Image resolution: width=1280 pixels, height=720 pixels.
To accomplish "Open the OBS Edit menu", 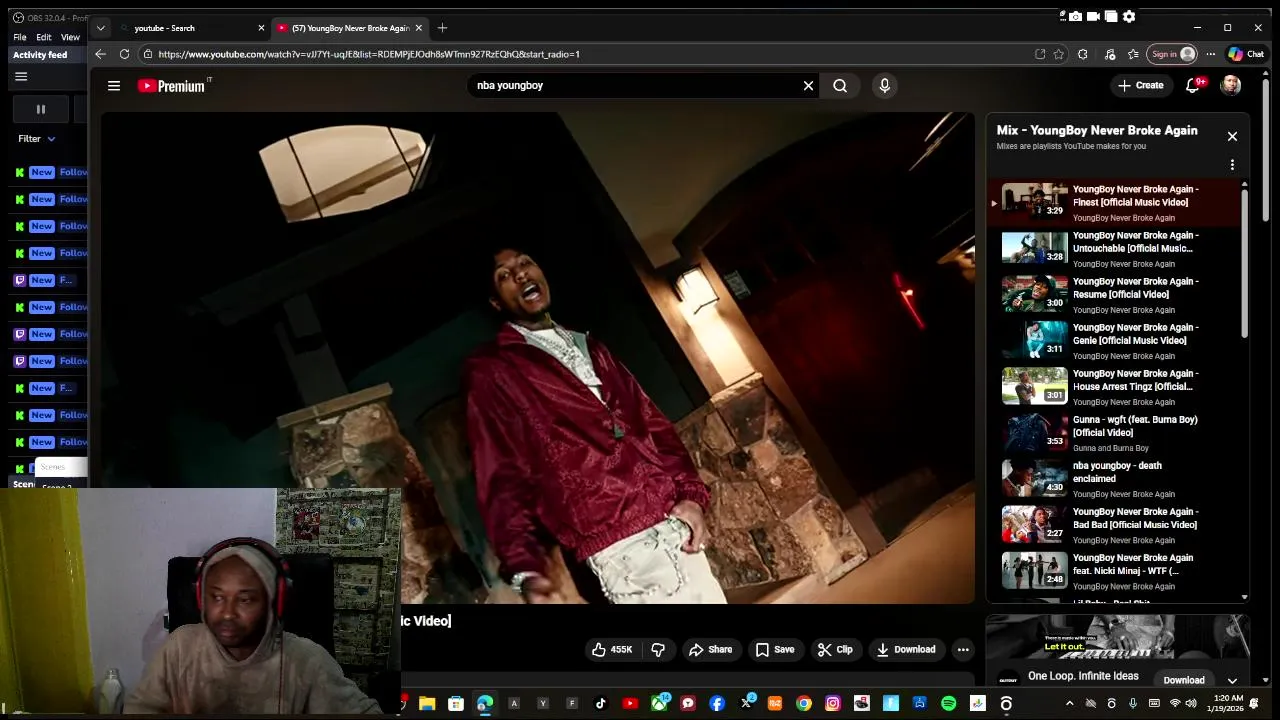I will pyautogui.click(x=44, y=37).
